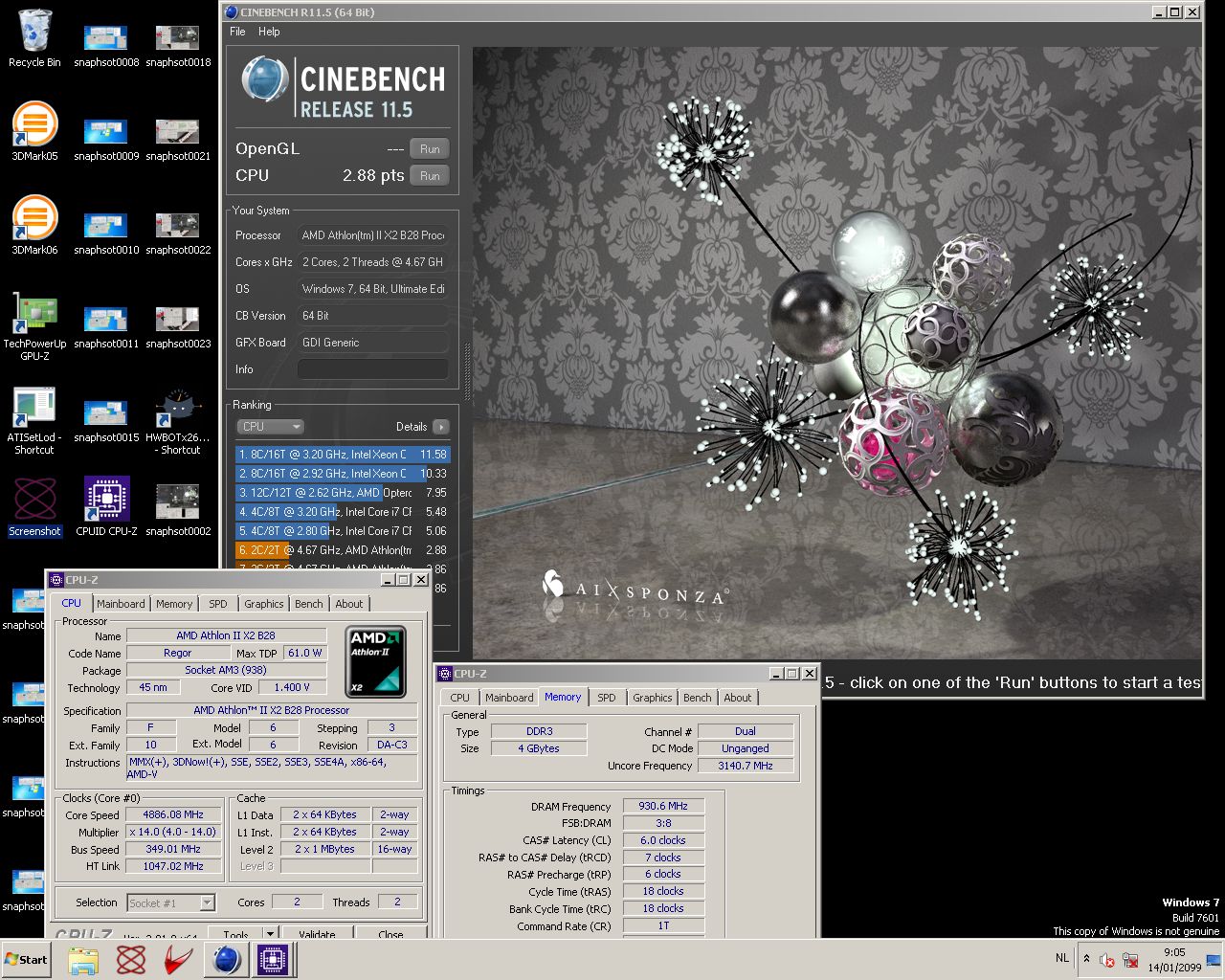
Task: Open Graphics tab in memory CPU-Z window
Action: [653, 698]
